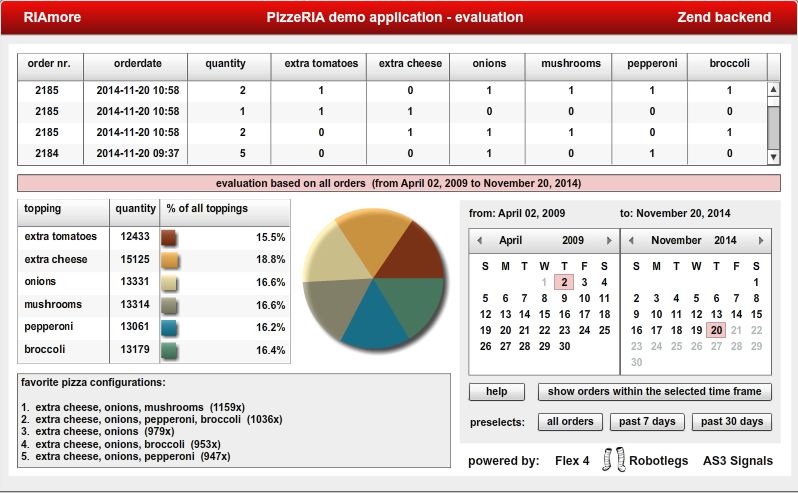798x493 pixels.
Task: Click the dark brown tomatoes pie slice
Action: pyautogui.click(x=415, y=254)
